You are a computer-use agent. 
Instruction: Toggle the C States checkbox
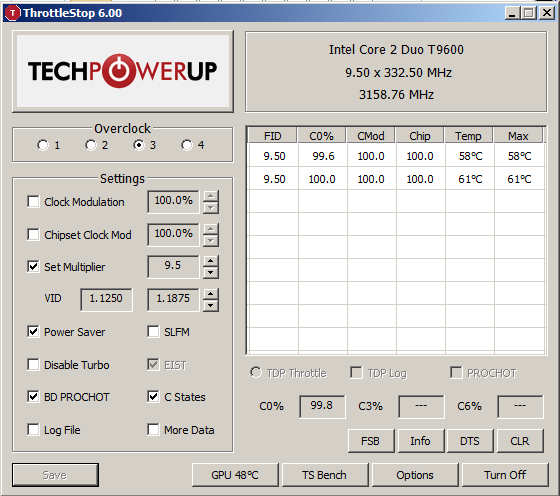(153, 396)
